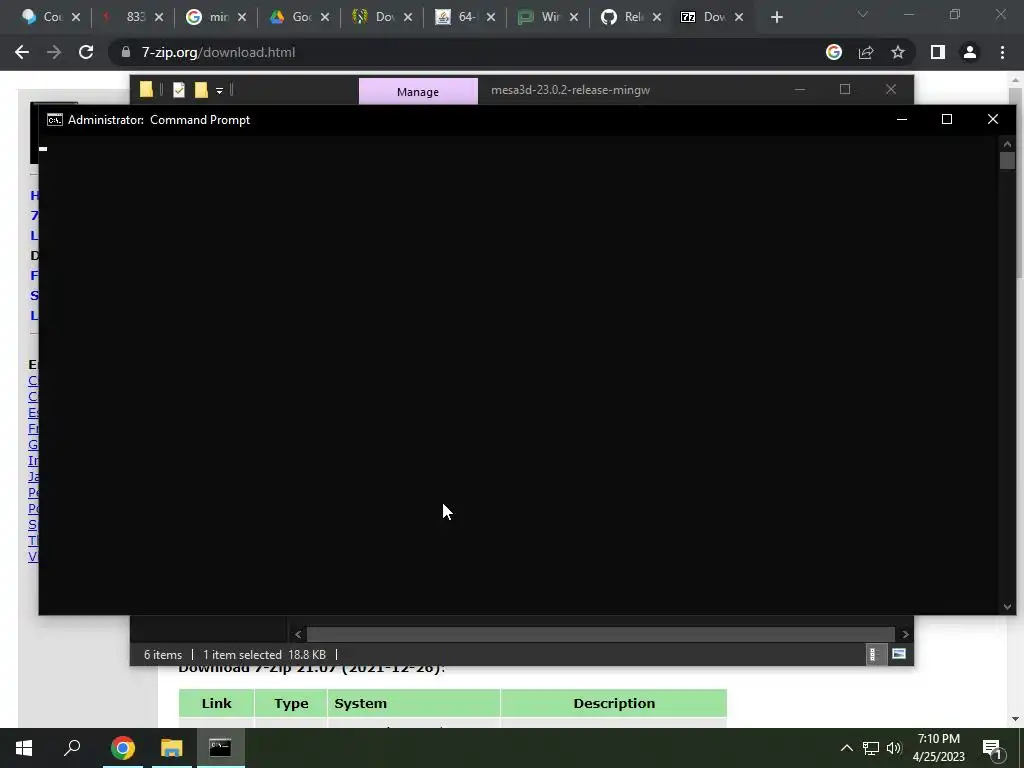Click the 'Type' table header
Viewport: 1024px width, 768px height.
[x=291, y=703]
